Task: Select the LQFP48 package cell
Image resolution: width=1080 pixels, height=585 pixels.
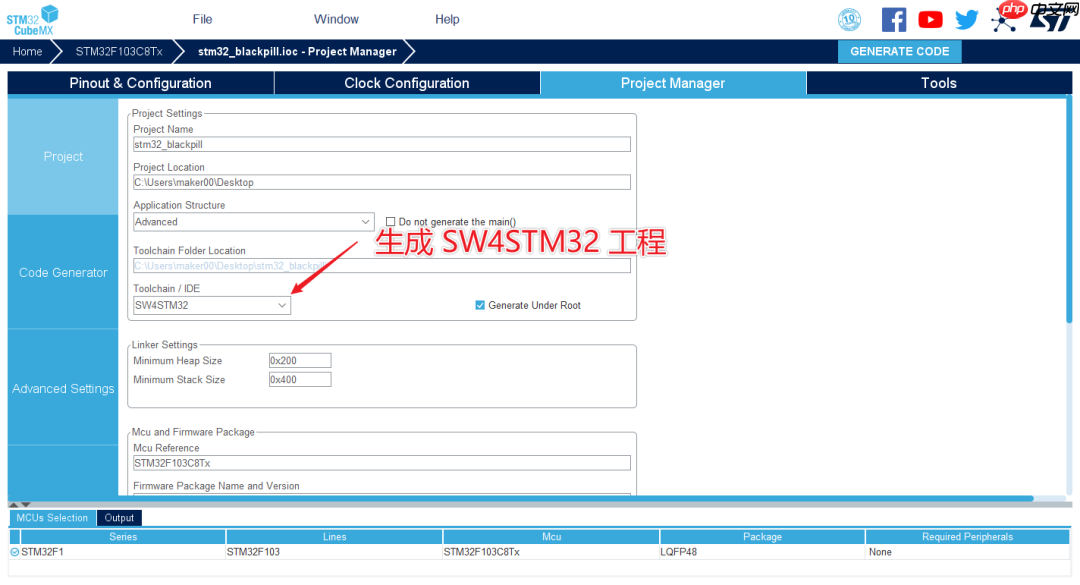Action: tap(762, 552)
